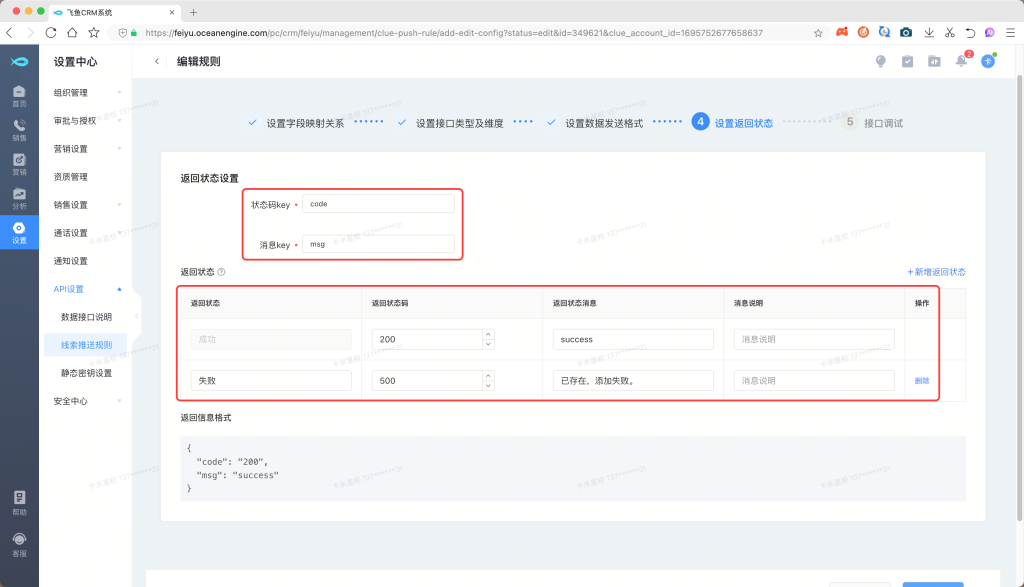Open the 首页 home icon in the sidebar
Image resolution: width=1024 pixels, height=587 pixels.
[19, 94]
